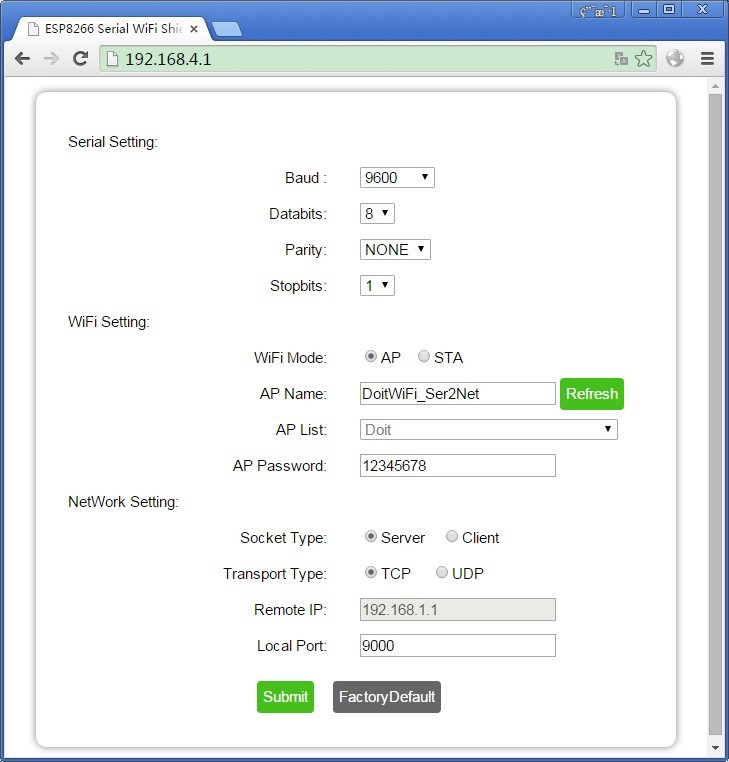Click the globe extension icon
The height and width of the screenshot is (762, 729).
(675, 59)
